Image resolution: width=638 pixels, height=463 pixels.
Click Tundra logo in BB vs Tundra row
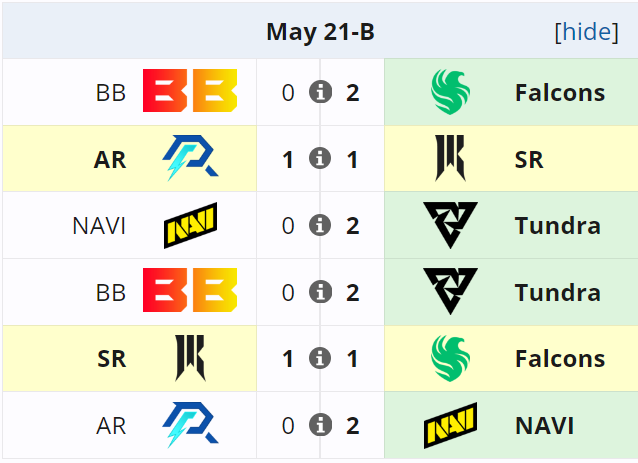449,292
